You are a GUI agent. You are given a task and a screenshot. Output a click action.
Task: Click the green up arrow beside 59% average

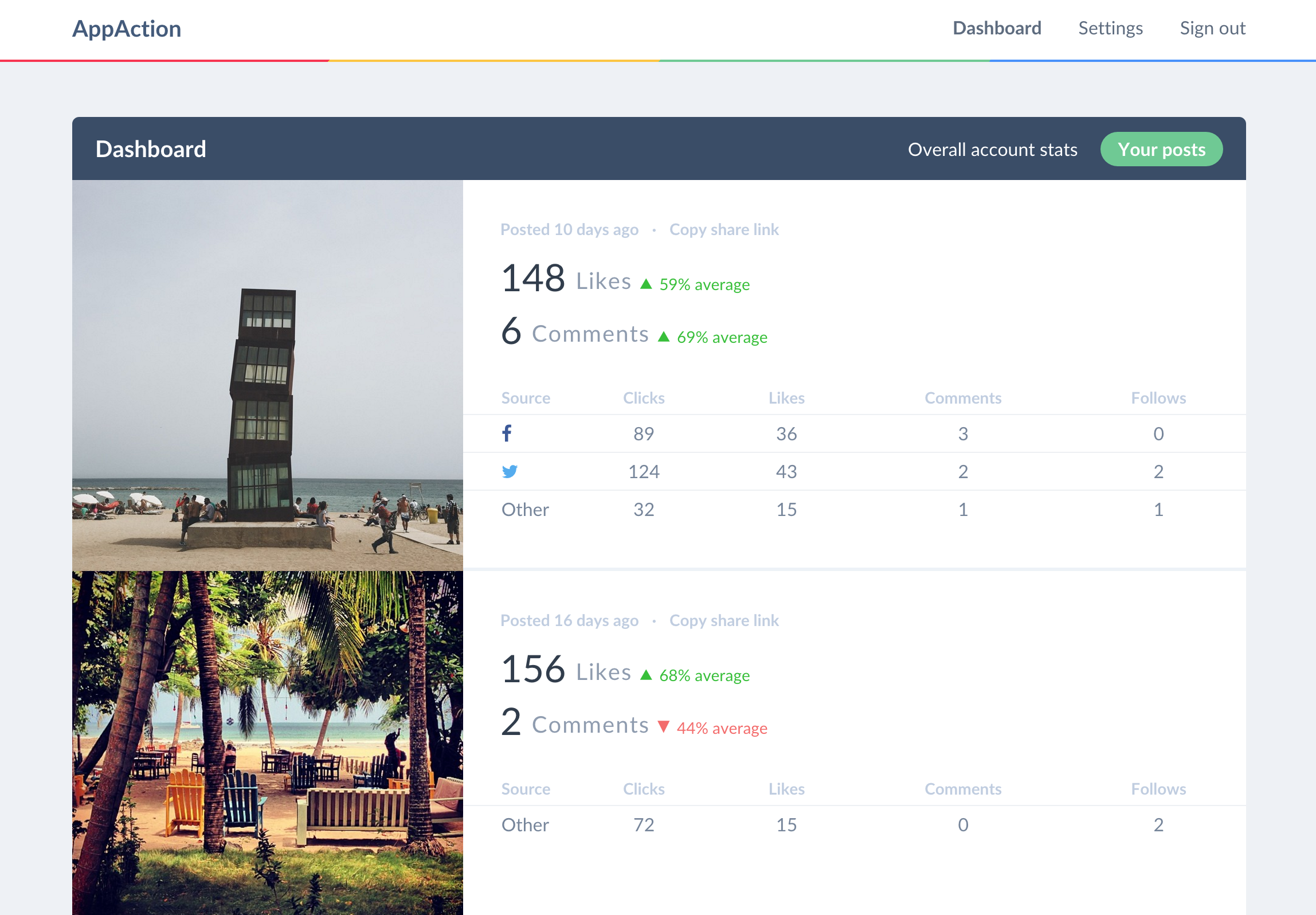tap(646, 284)
